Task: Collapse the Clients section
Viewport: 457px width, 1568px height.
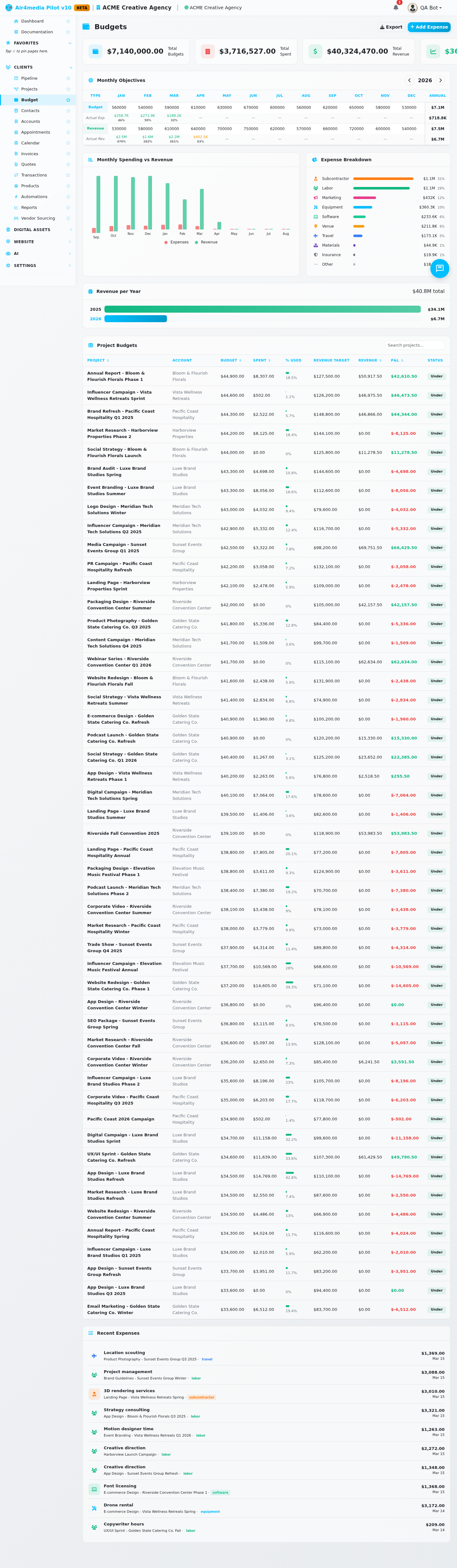Action: coord(70,68)
